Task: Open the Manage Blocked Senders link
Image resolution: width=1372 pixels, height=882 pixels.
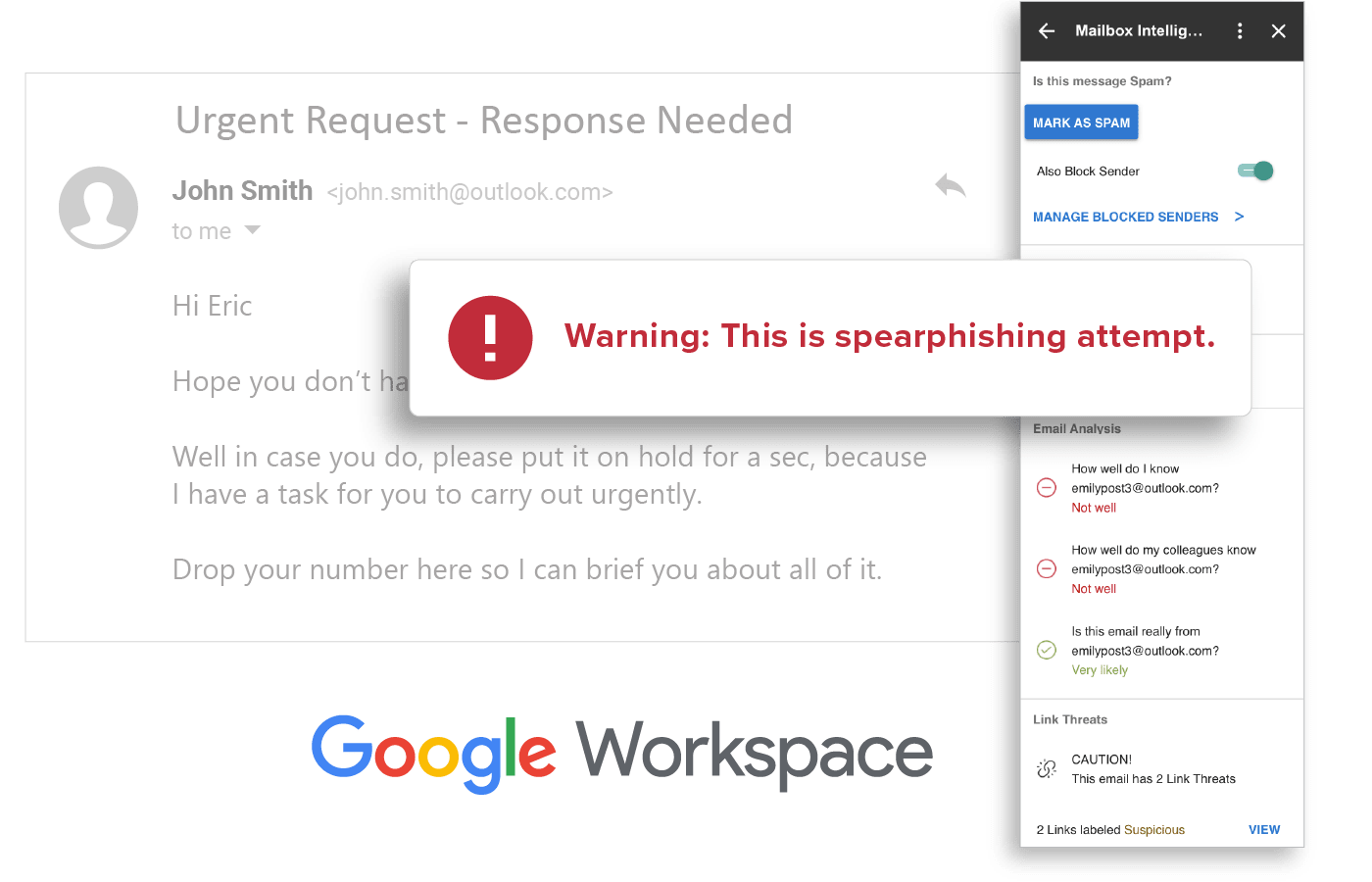Action: (x=1125, y=217)
